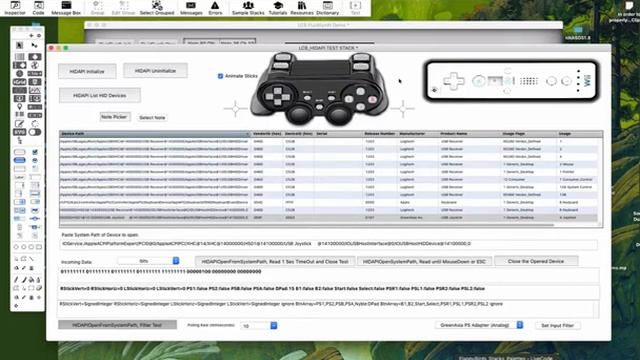This screenshot has width=640, height=360.
Task: Click the Usage Page column header
Action: [x=529, y=134]
